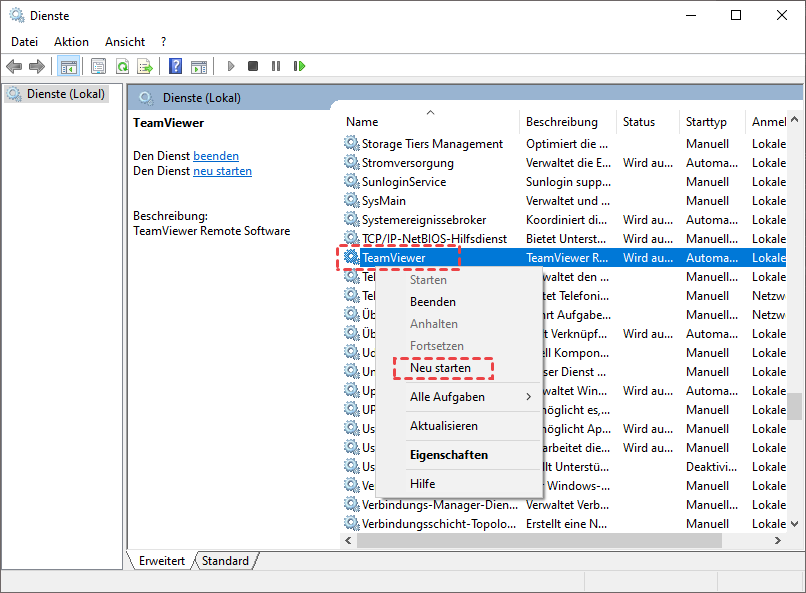Open the Ansicht menu
Screen dimensions: 806x593
(124, 42)
